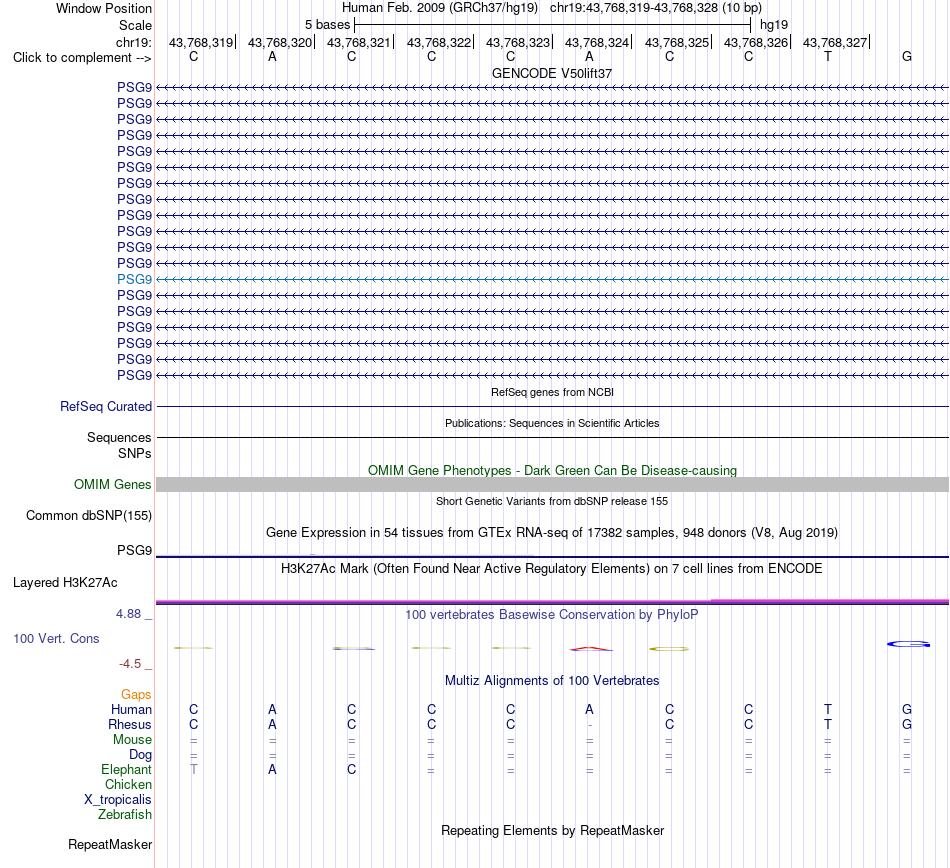Click the orange Gaps label
Image resolution: width=950 pixels, height=868 pixels.
pos(136,695)
